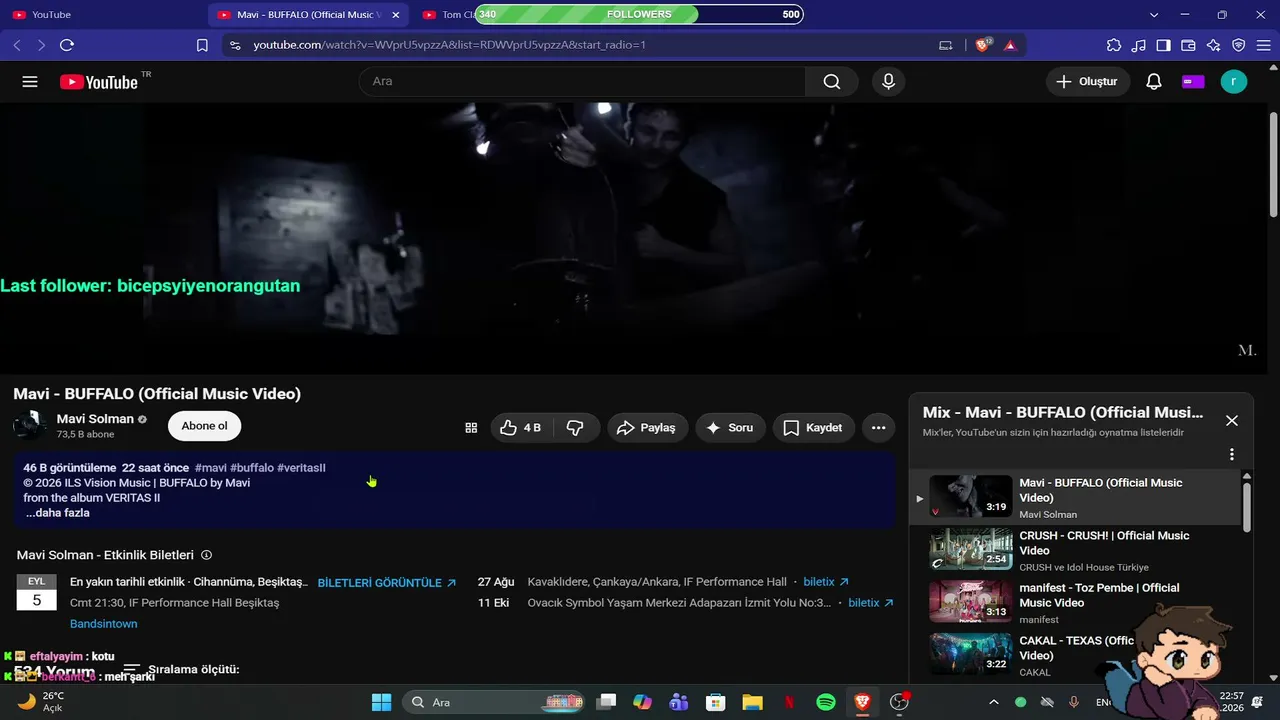Open the purple icon beside notifications
The height and width of the screenshot is (720, 1280).
pyautogui.click(x=1193, y=82)
